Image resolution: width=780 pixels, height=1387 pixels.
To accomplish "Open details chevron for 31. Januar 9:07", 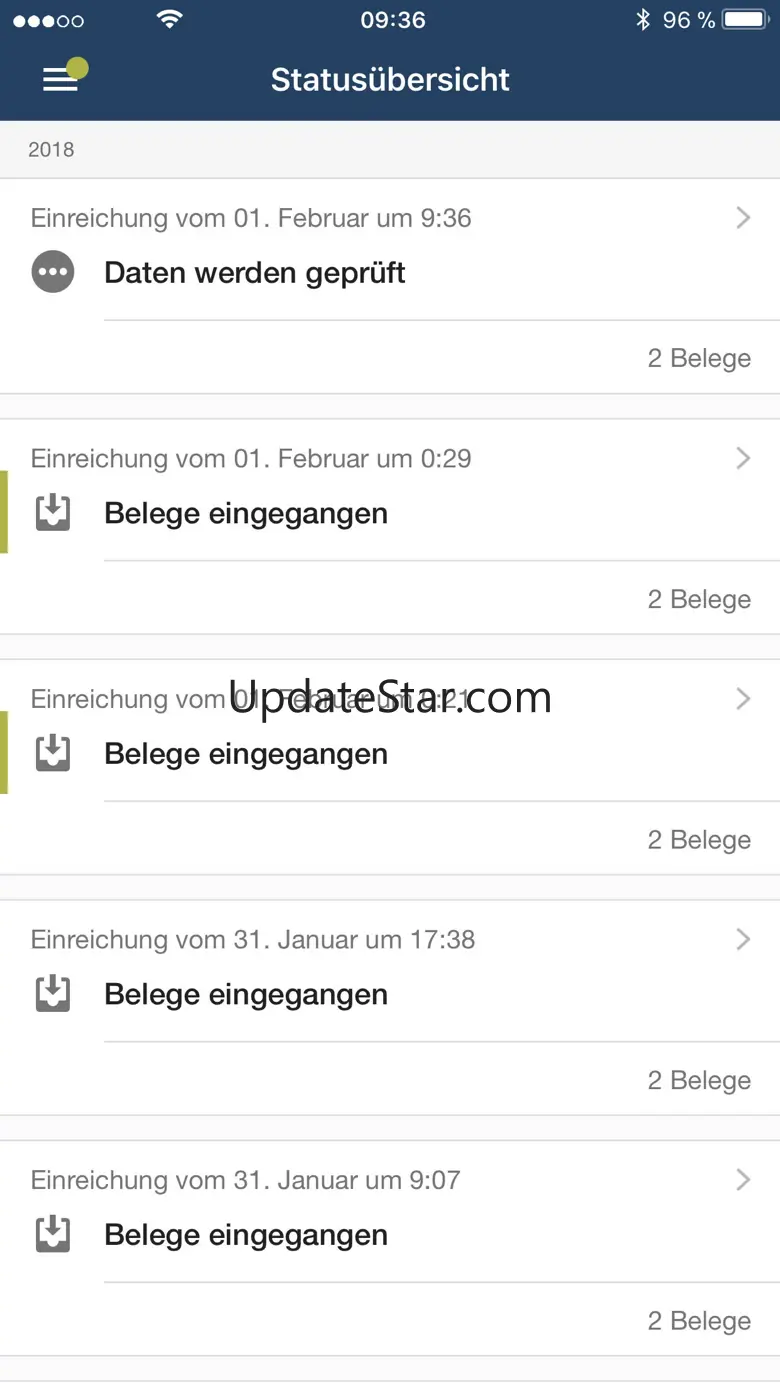I will click(743, 1180).
